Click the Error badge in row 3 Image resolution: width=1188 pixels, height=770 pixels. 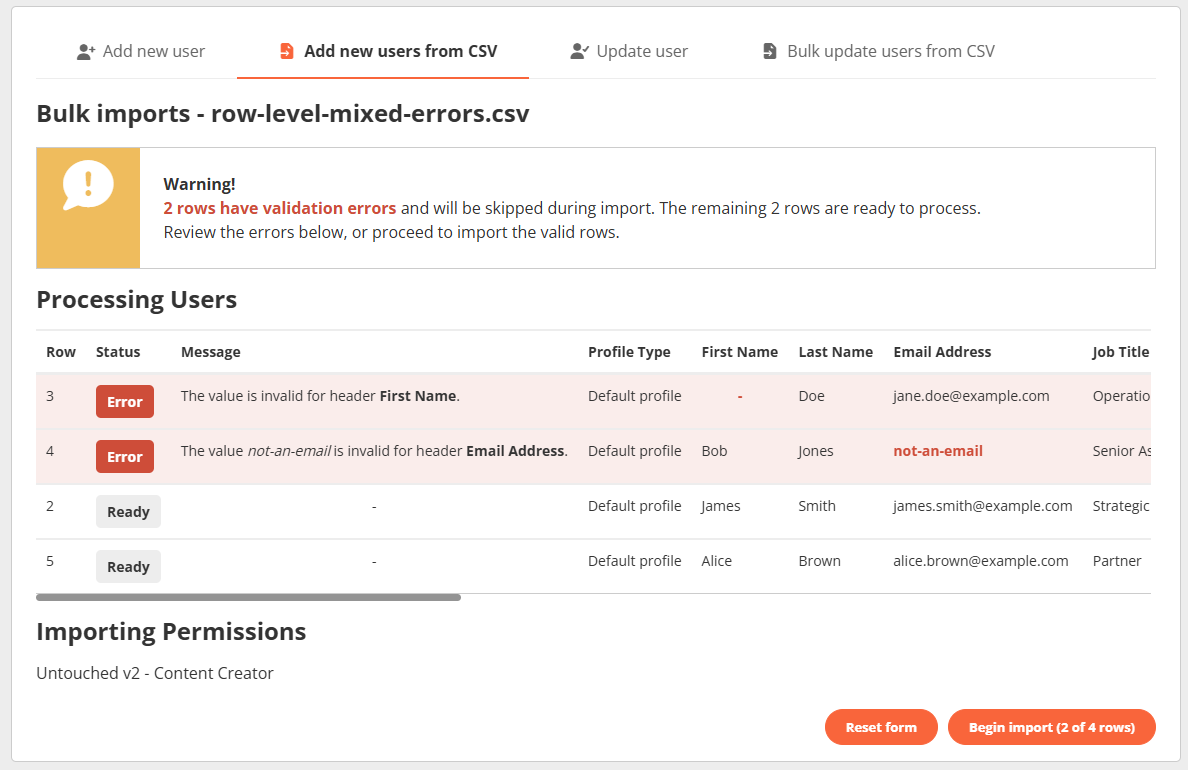click(125, 402)
